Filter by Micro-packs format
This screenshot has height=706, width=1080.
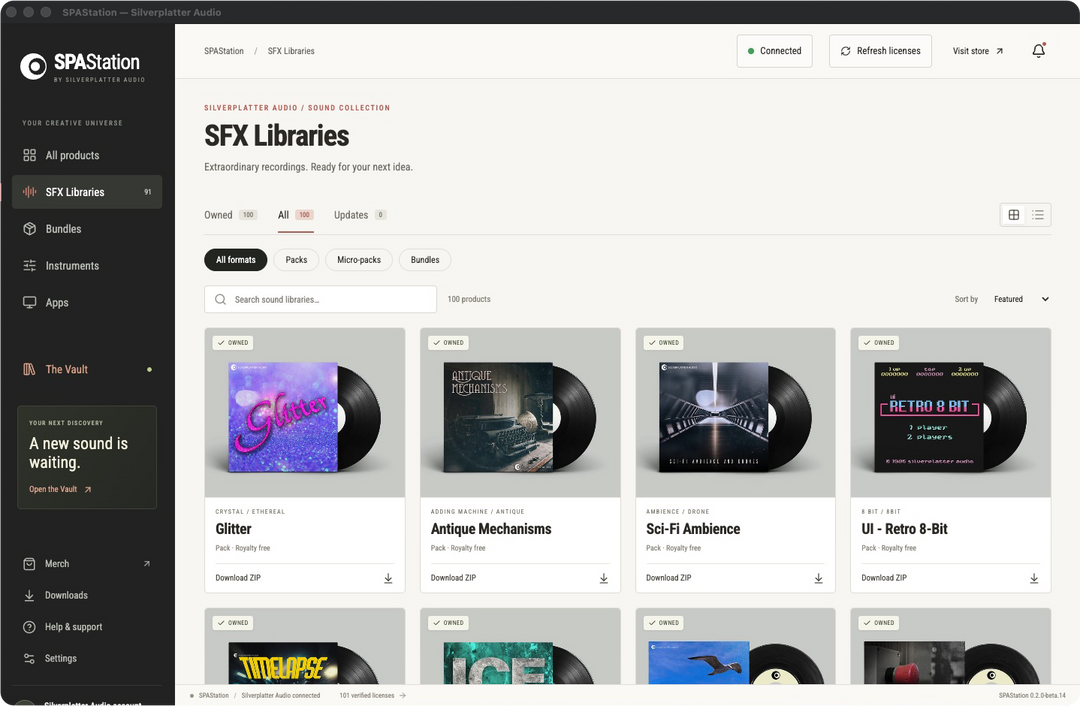coord(359,260)
